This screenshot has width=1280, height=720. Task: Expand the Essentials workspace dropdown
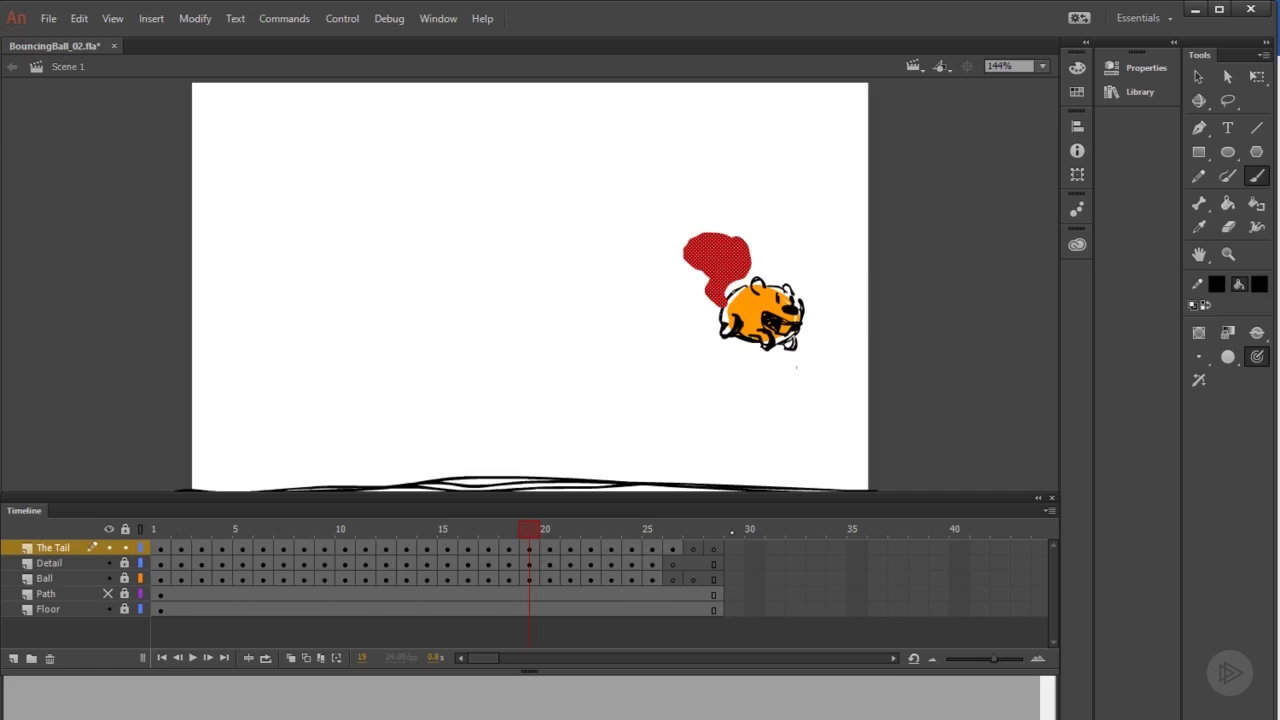pyautogui.click(x=1144, y=18)
